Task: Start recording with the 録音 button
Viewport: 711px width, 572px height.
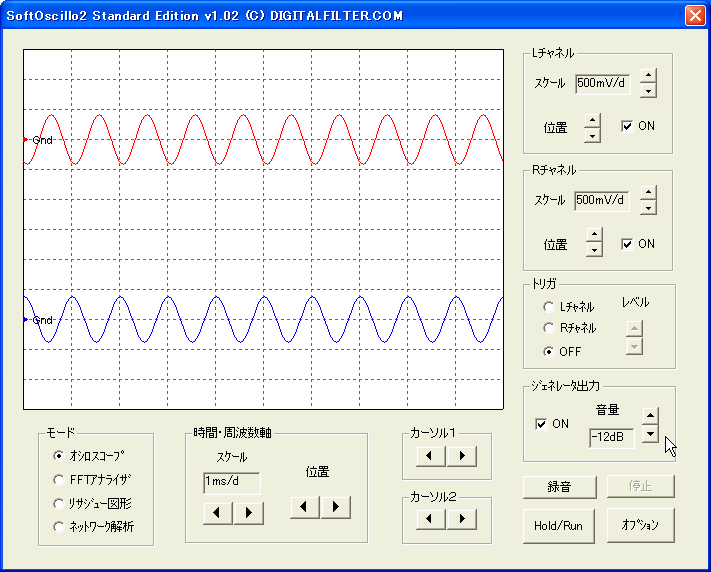Action: click(x=560, y=487)
